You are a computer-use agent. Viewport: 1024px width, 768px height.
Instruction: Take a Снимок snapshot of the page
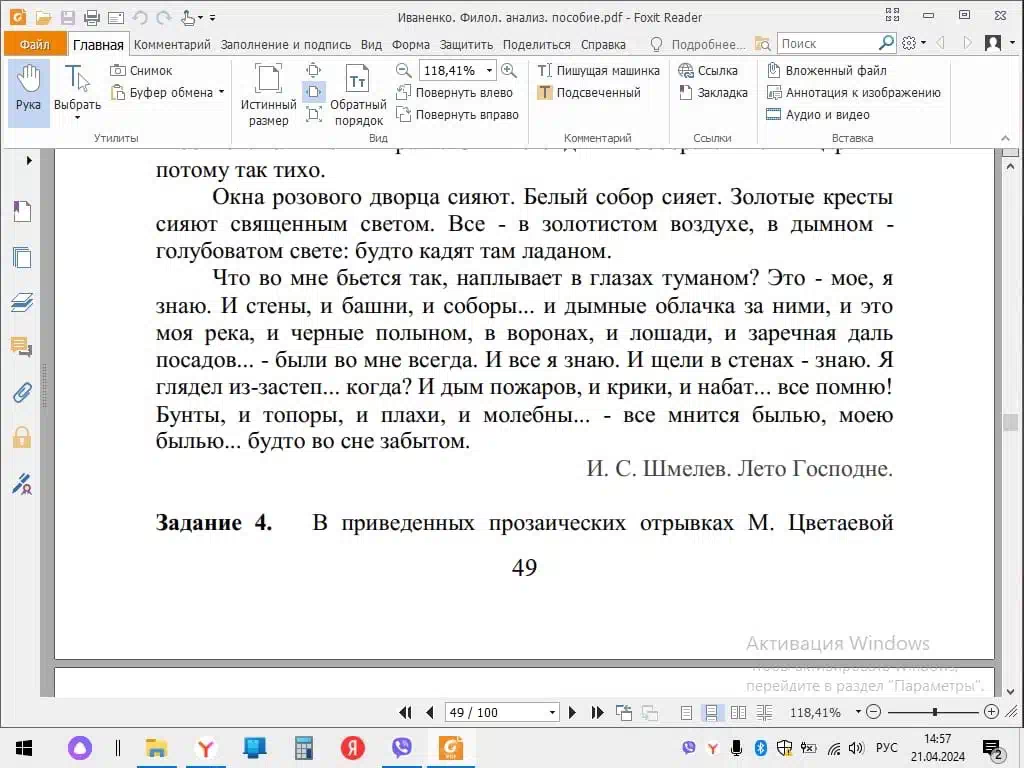(x=141, y=71)
